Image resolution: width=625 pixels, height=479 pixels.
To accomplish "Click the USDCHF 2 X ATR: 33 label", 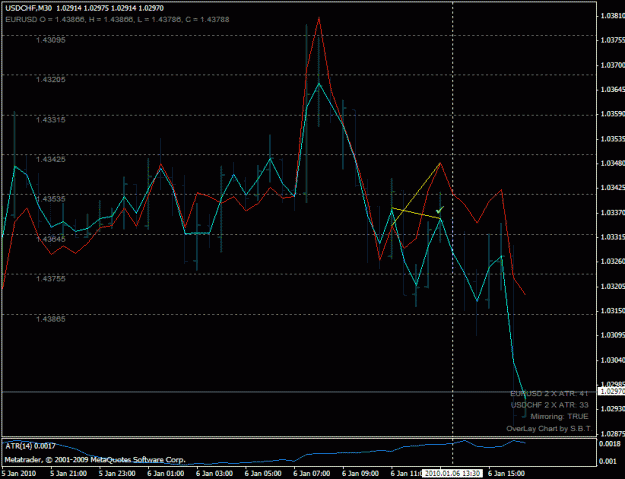I will [550, 405].
